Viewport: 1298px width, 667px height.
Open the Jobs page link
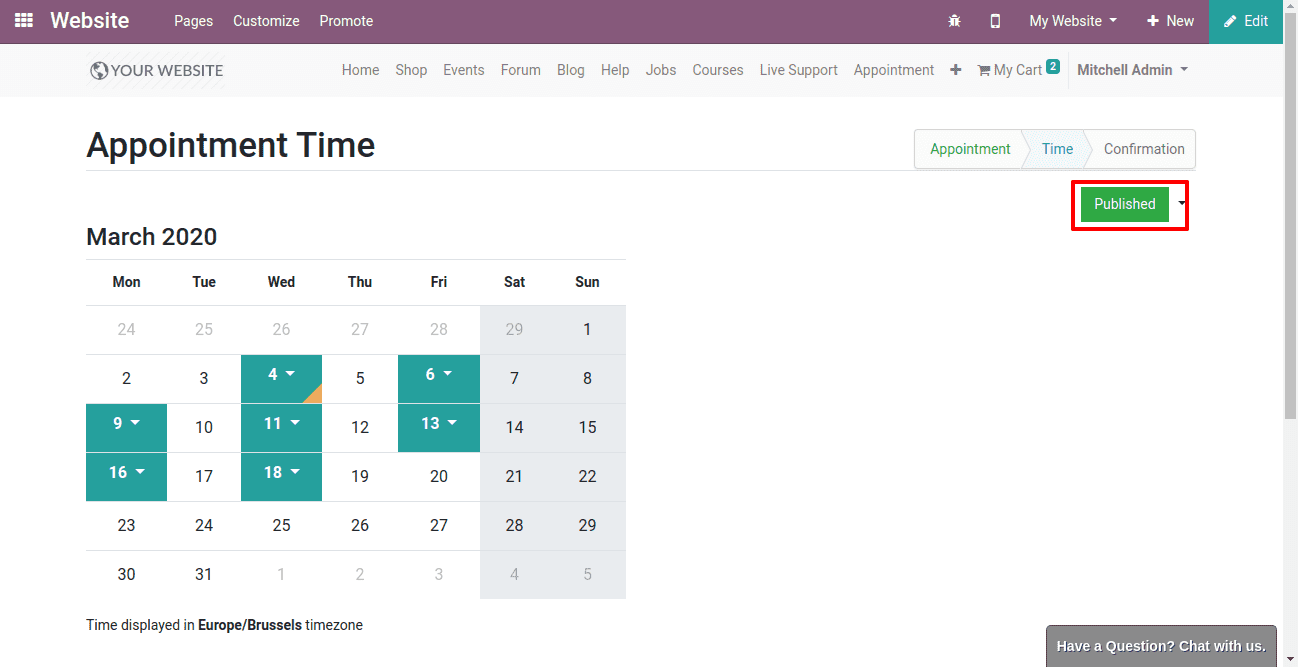click(661, 70)
